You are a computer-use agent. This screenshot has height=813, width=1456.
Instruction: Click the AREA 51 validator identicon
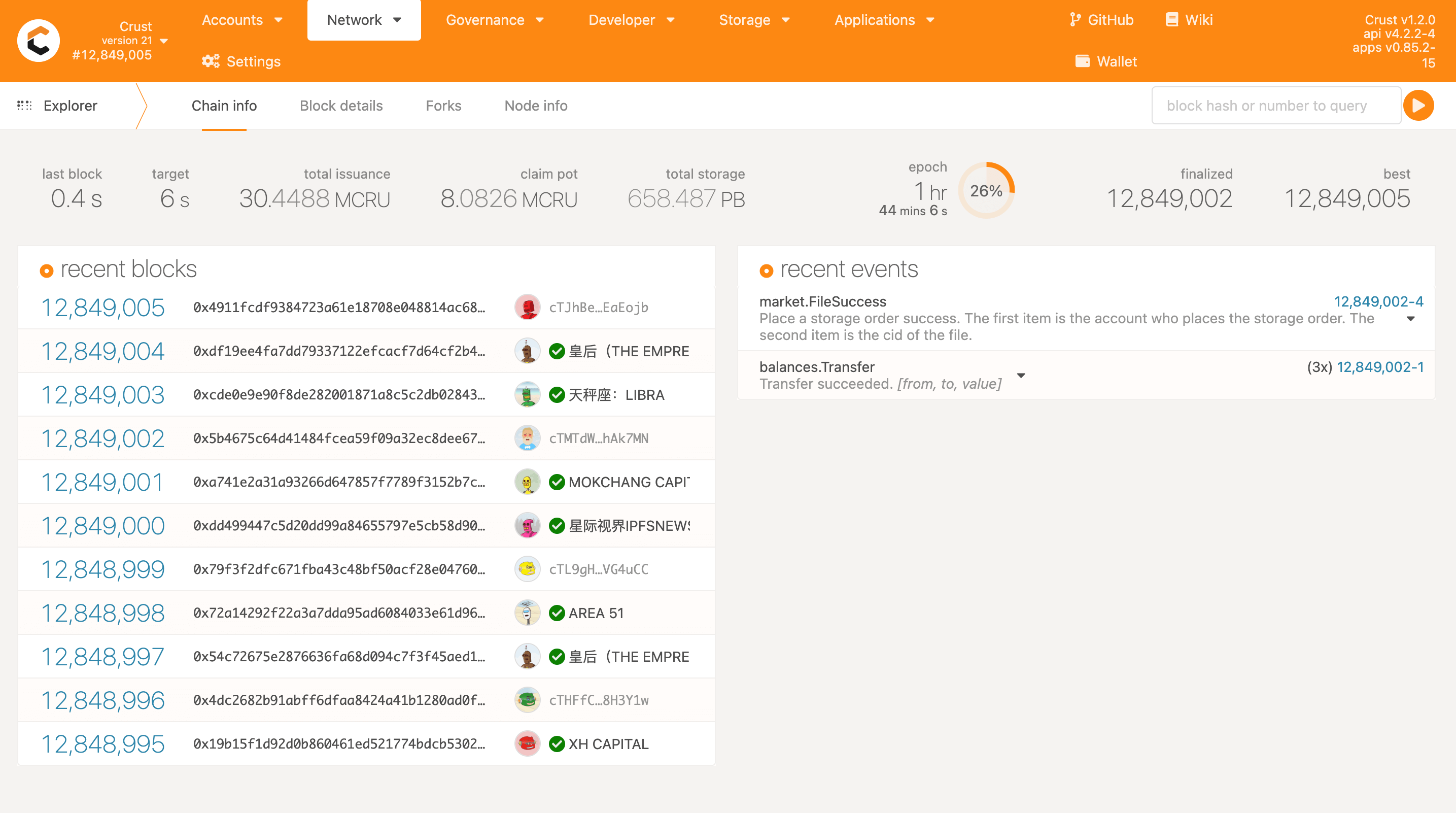pos(527,613)
